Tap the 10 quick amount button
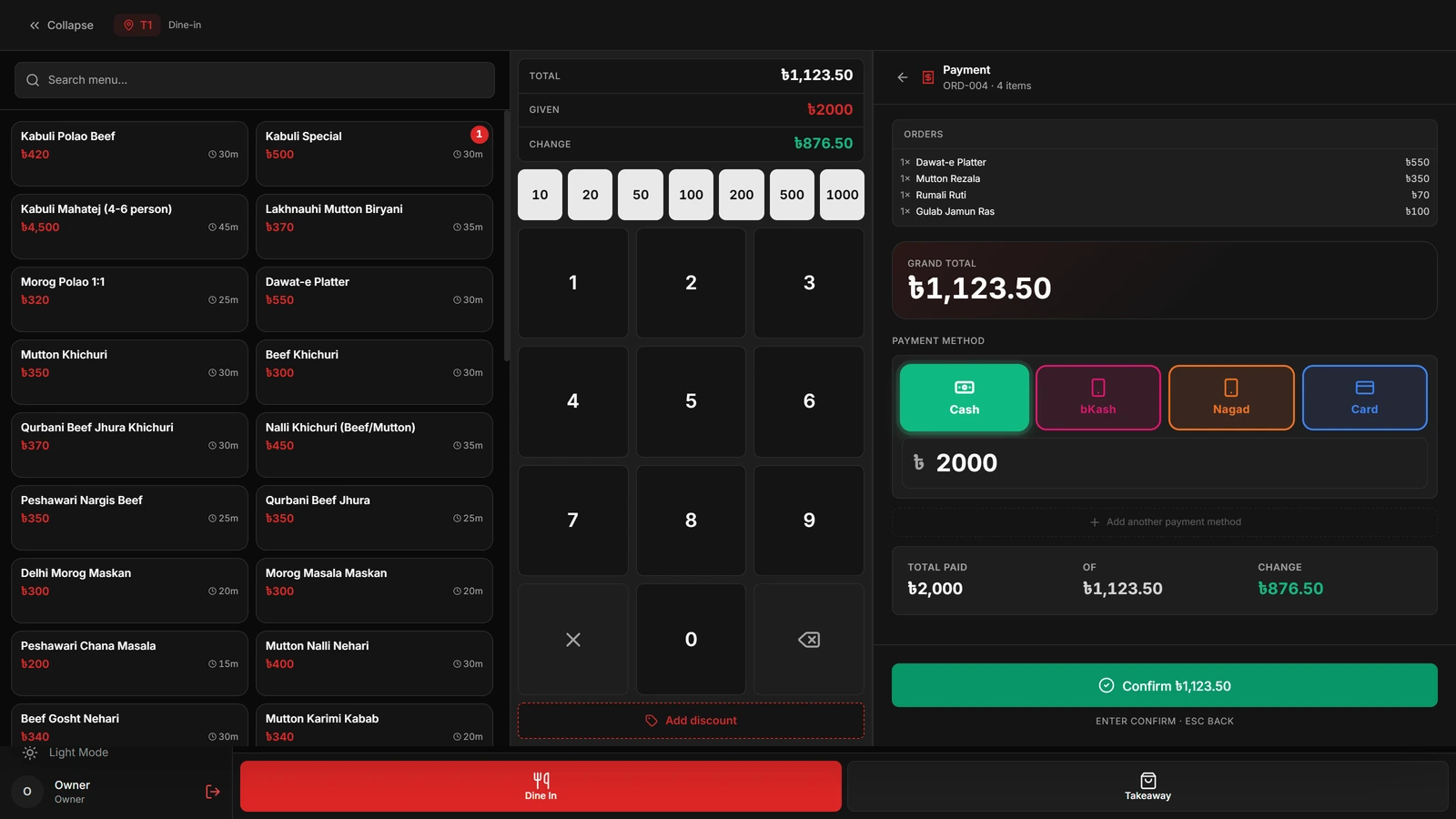The height and width of the screenshot is (819, 1456). point(540,195)
